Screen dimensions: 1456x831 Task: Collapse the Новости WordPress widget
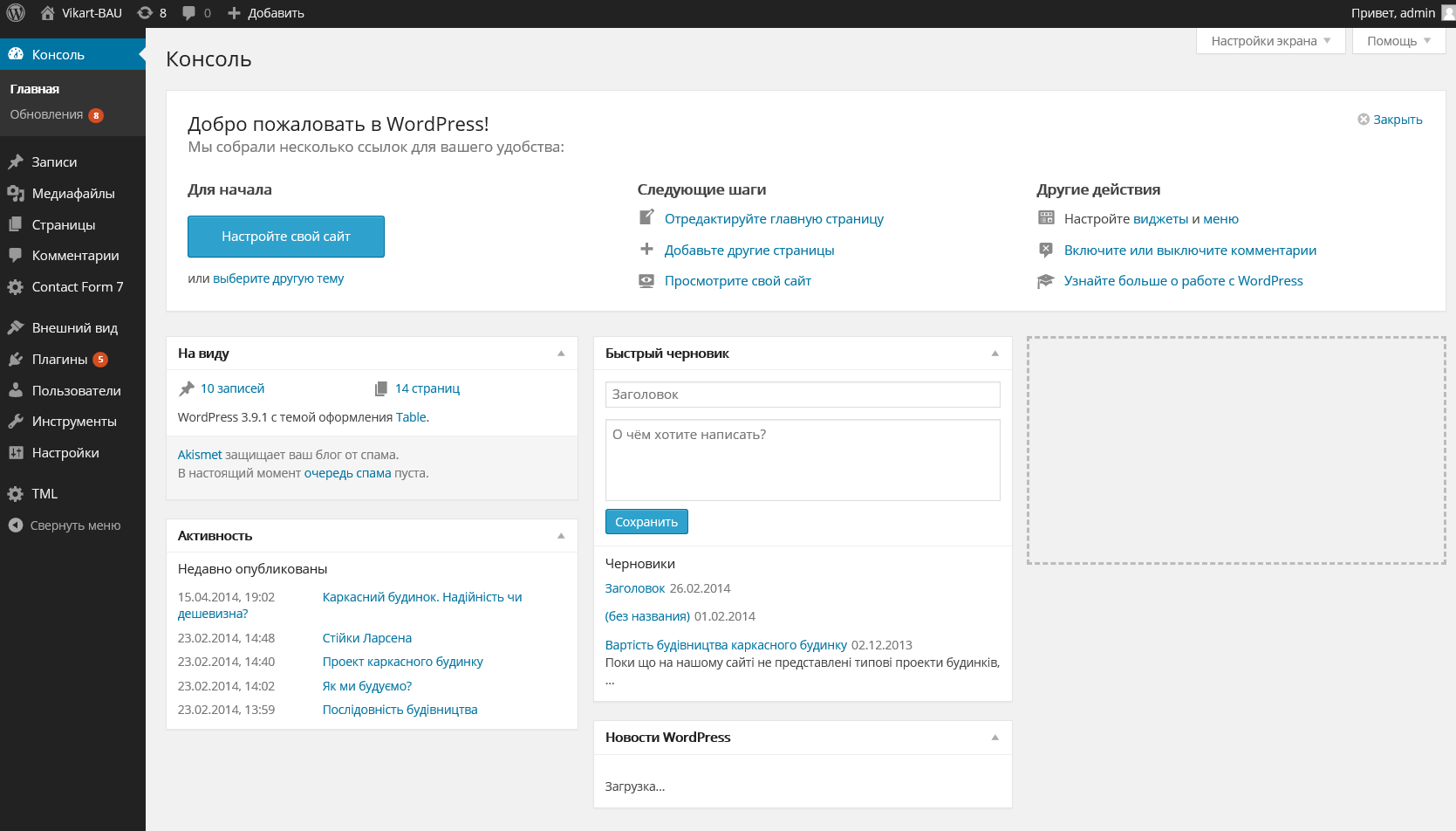995,738
